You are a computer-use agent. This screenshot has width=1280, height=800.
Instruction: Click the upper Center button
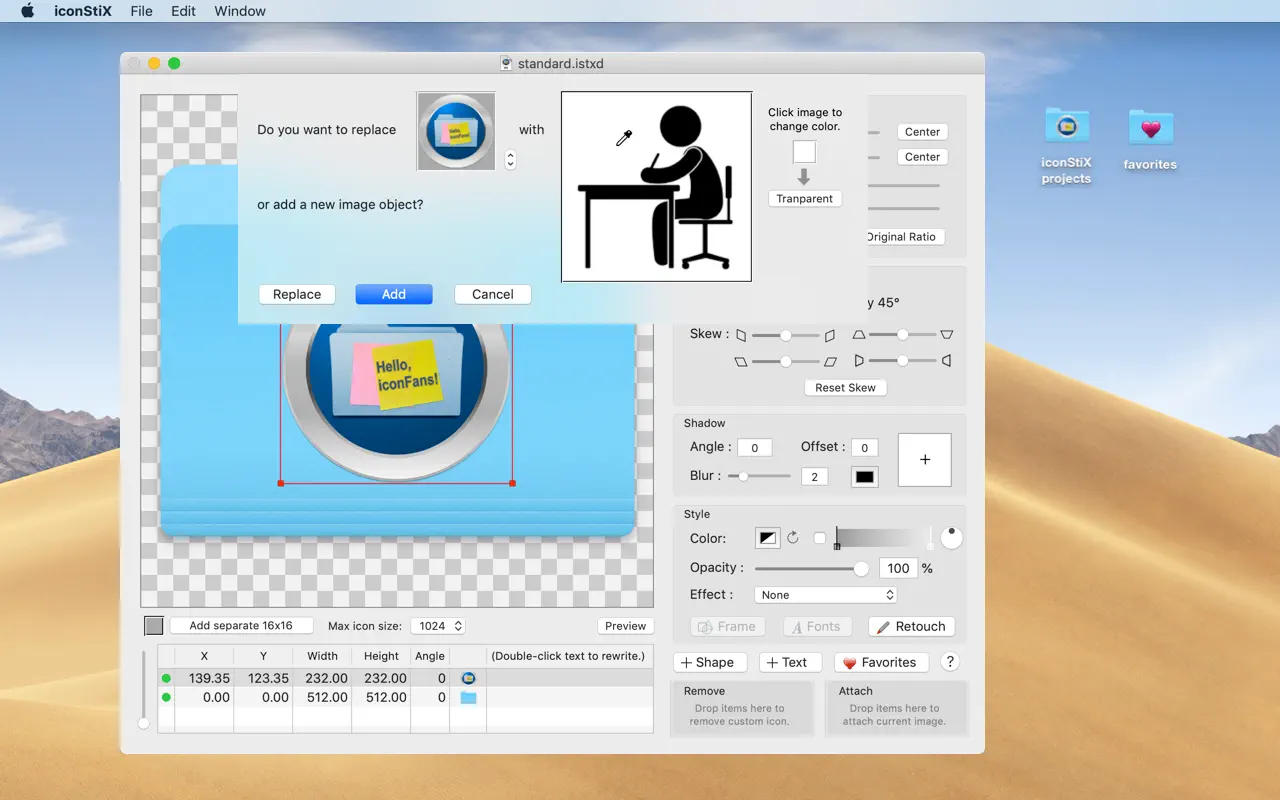(x=922, y=132)
